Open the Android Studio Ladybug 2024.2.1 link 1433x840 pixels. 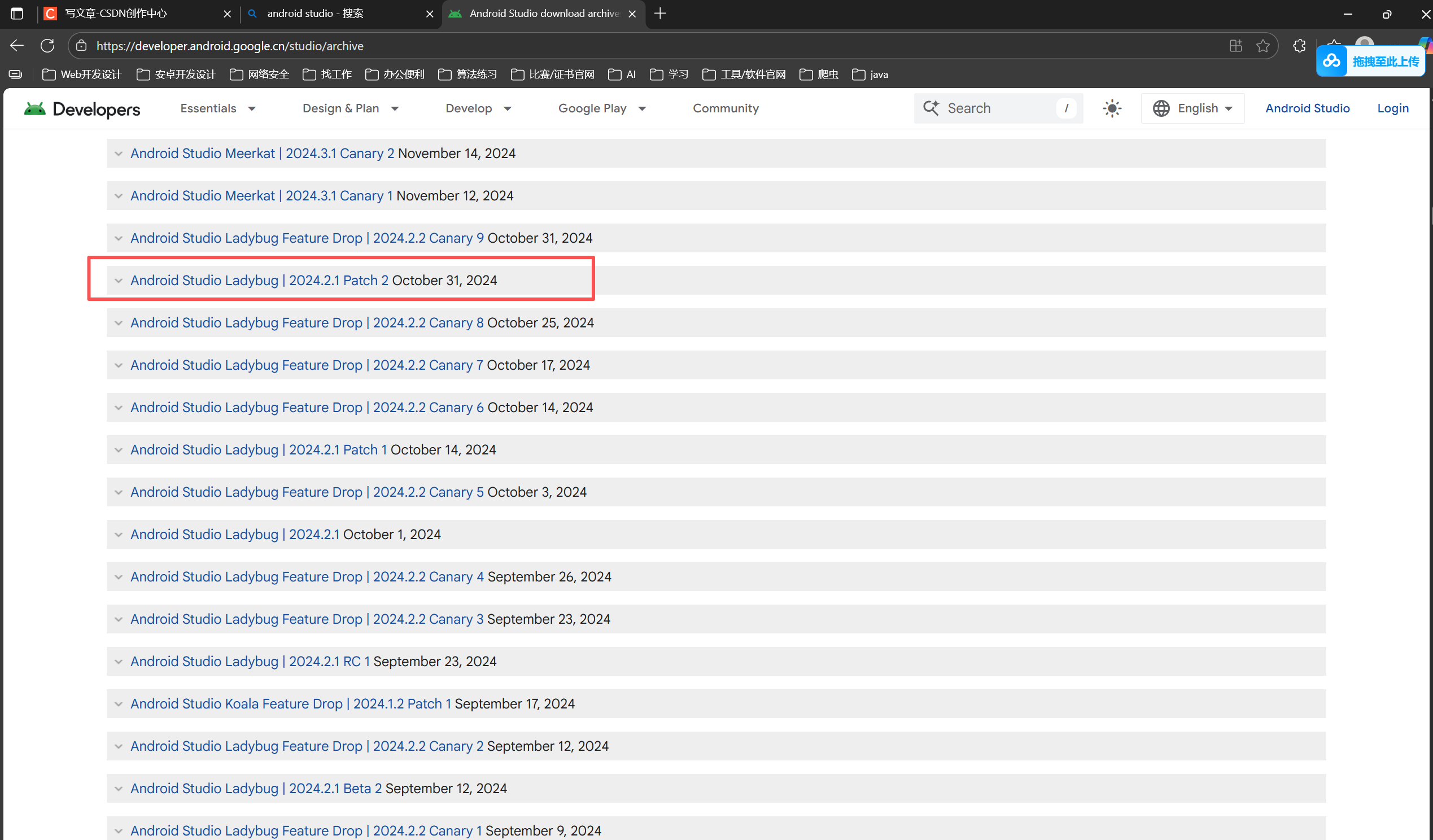pos(235,535)
